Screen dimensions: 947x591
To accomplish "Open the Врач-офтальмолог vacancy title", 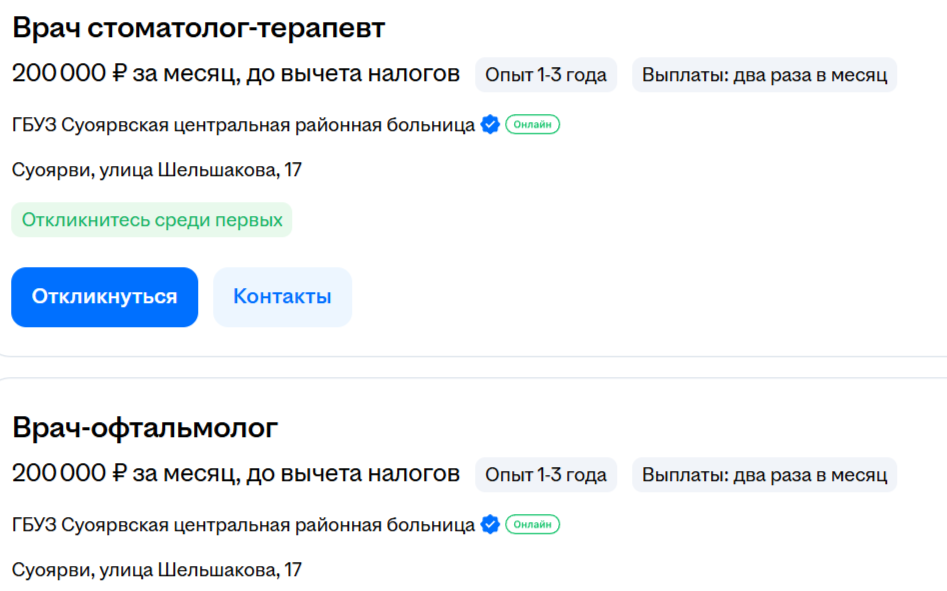I will point(145,427).
